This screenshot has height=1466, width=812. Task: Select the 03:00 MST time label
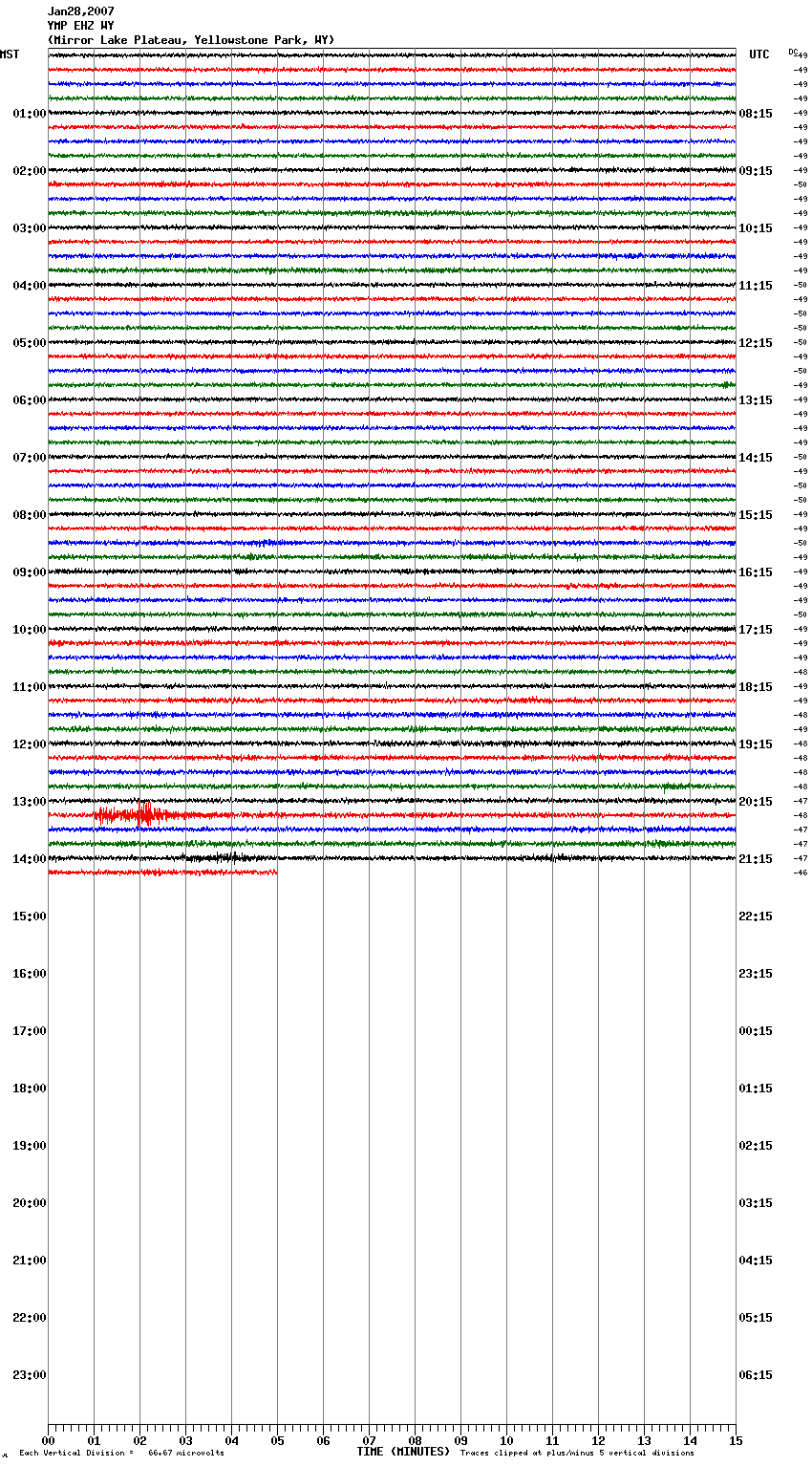point(29,228)
